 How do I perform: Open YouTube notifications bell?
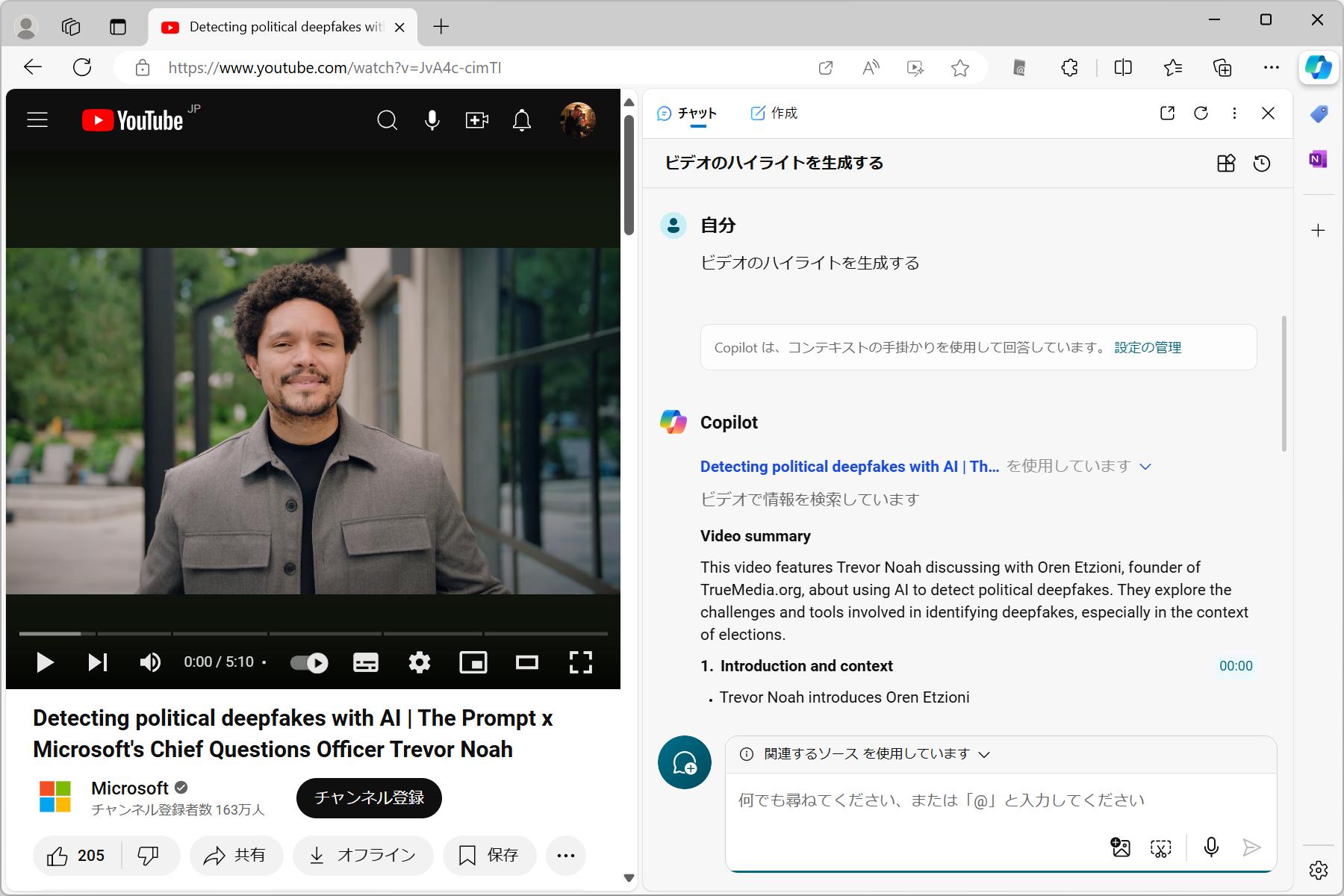(x=522, y=119)
